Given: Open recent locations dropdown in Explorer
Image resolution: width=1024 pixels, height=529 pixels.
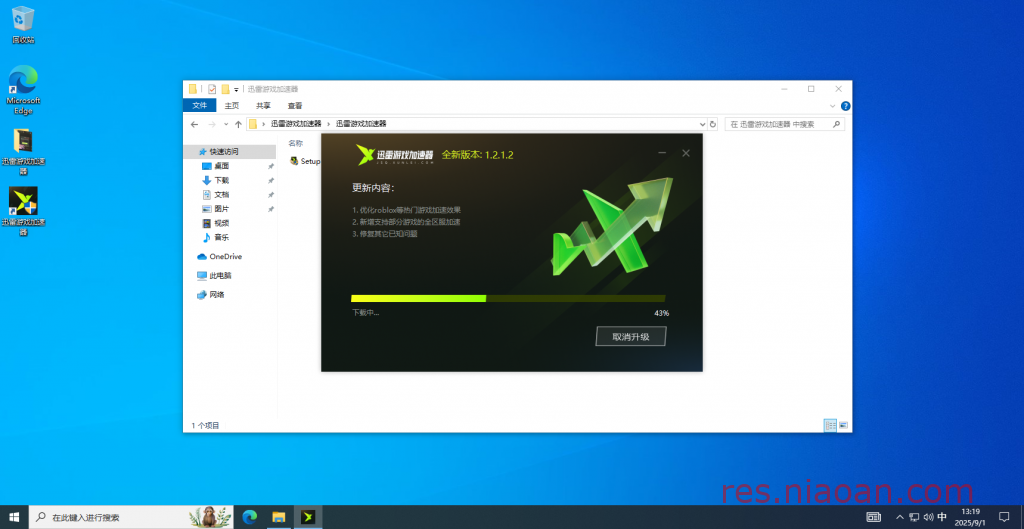Looking at the screenshot, I should (x=226, y=124).
